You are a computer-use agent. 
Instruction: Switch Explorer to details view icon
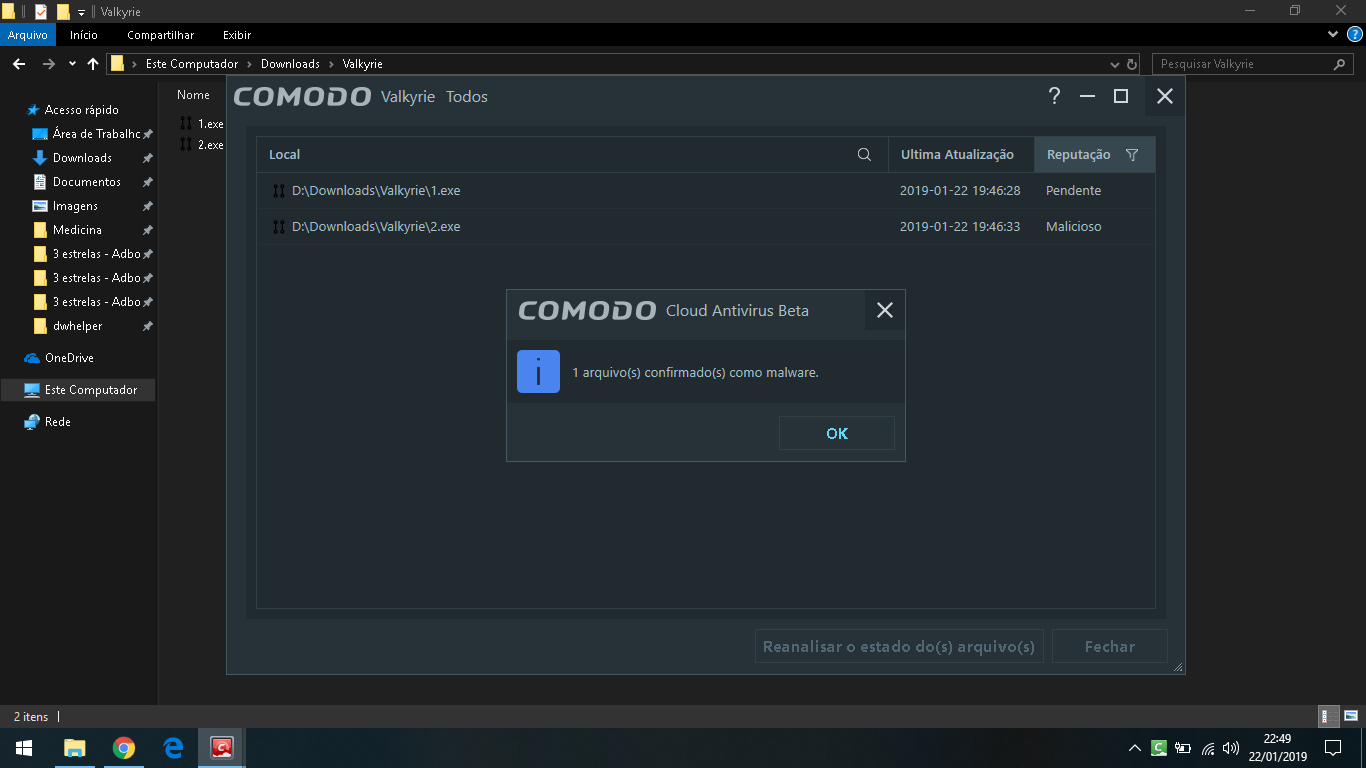pos(1329,716)
